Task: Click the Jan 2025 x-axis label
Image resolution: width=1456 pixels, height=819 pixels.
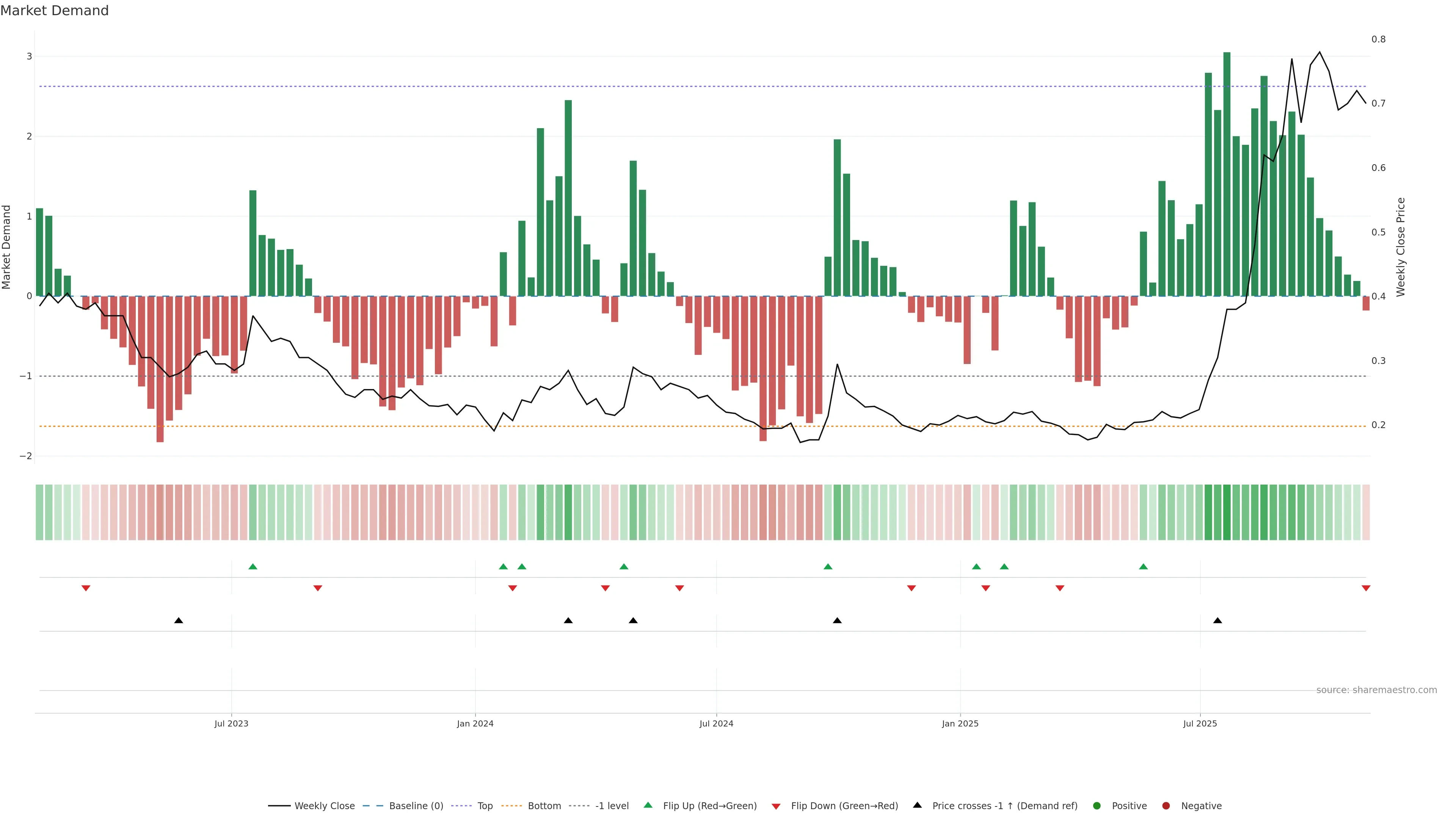Action: (x=960, y=723)
